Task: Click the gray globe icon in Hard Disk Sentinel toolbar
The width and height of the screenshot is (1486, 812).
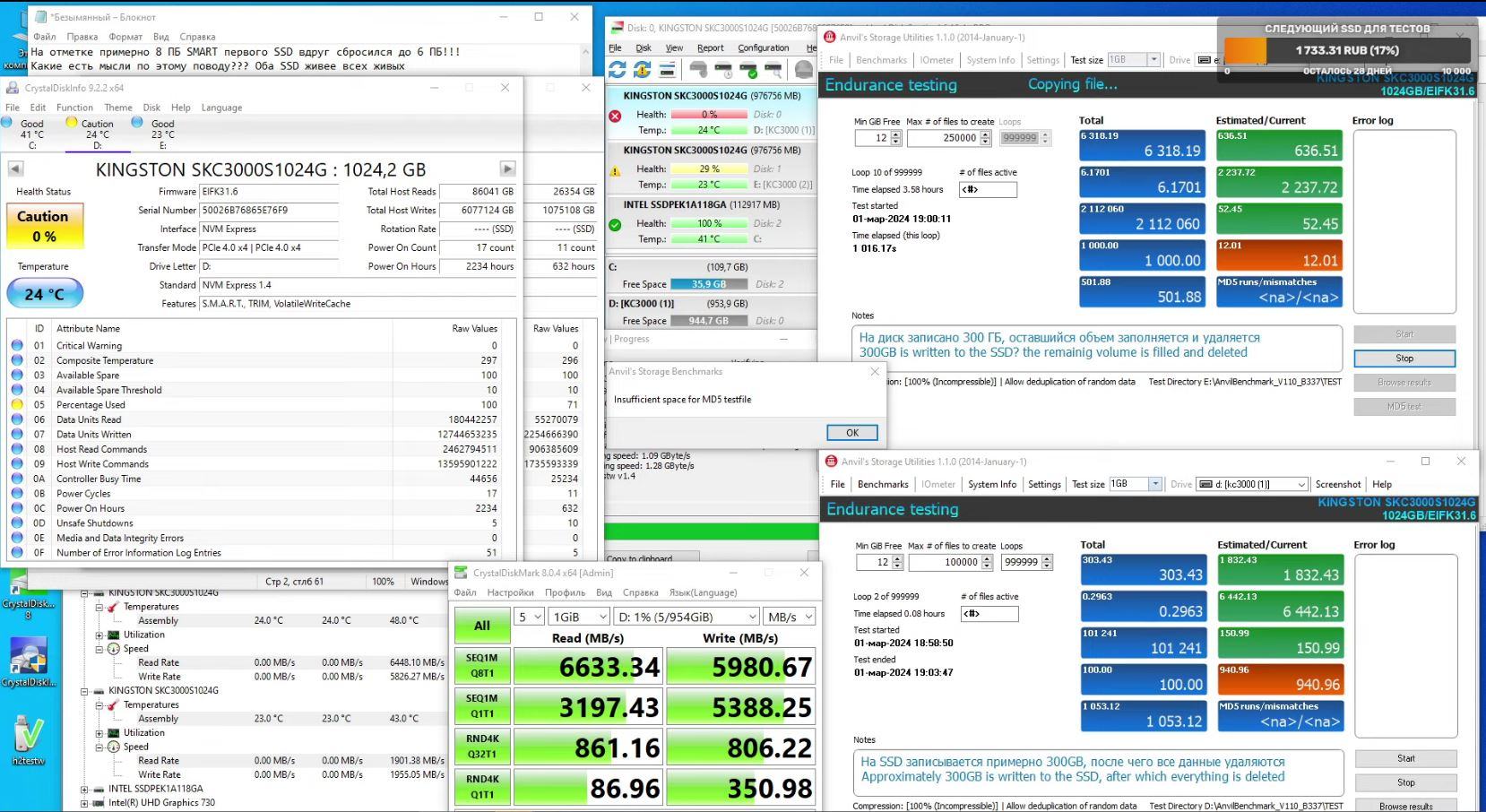Action: click(804, 69)
